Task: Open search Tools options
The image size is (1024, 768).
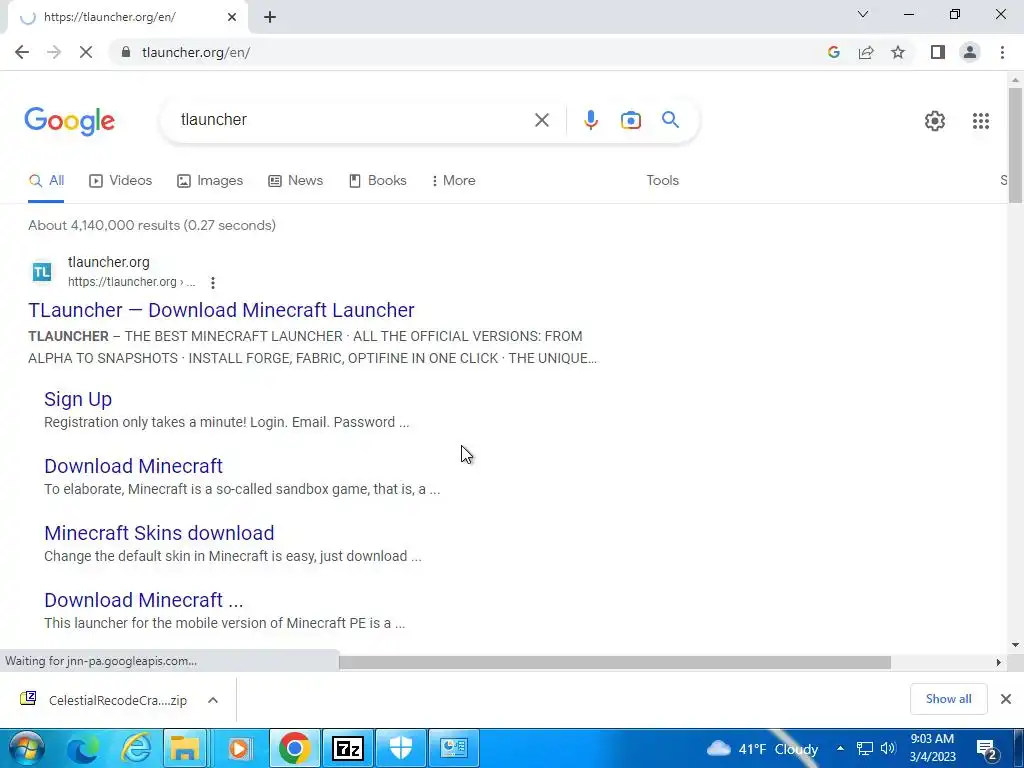Action: [662, 181]
